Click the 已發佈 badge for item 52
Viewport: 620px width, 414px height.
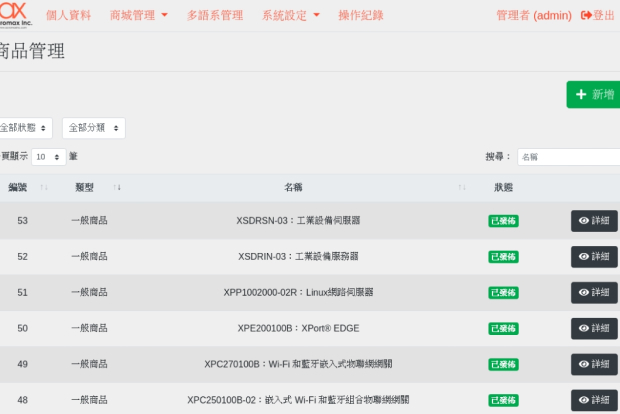[x=503, y=257]
